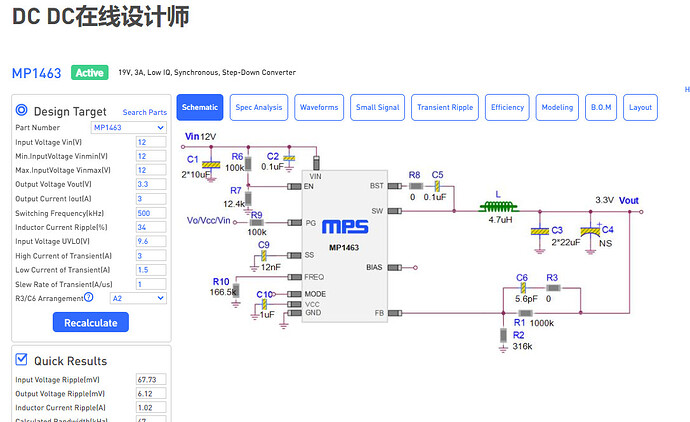Image resolution: width=690 pixels, height=422 pixels.
Task: Select capacitor C5 symbol near BST
Action: 437,186
